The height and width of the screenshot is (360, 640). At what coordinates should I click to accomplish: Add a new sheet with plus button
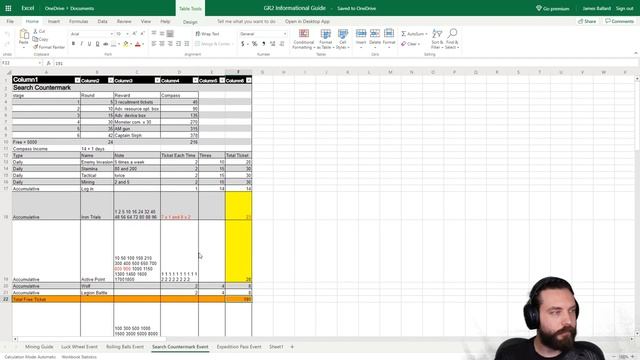tap(292, 347)
